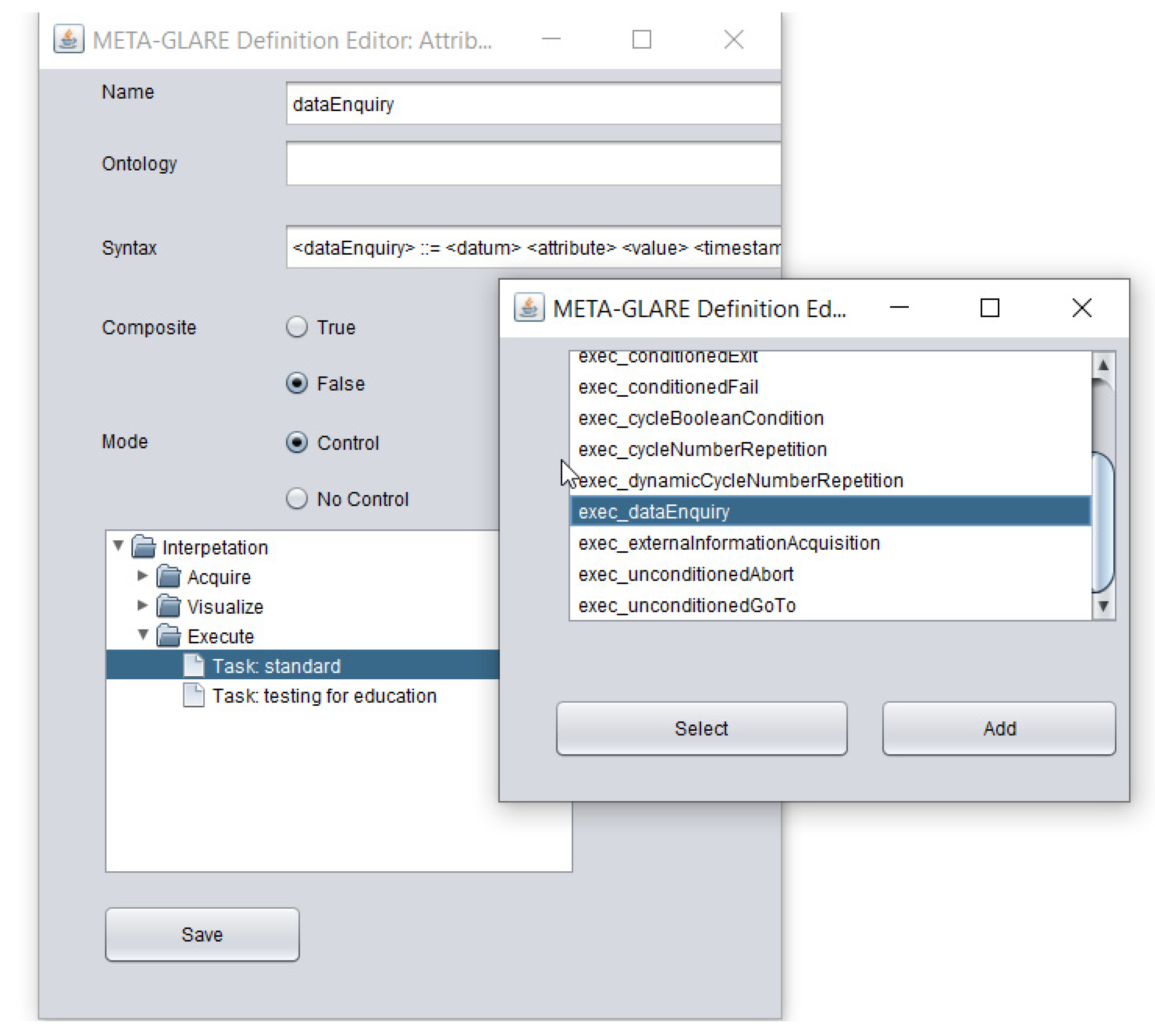Viewport: 1155px width, 1036px height.
Task: Choose exec_externalInformationAcquisition from the list
Action: [x=729, y=543]
